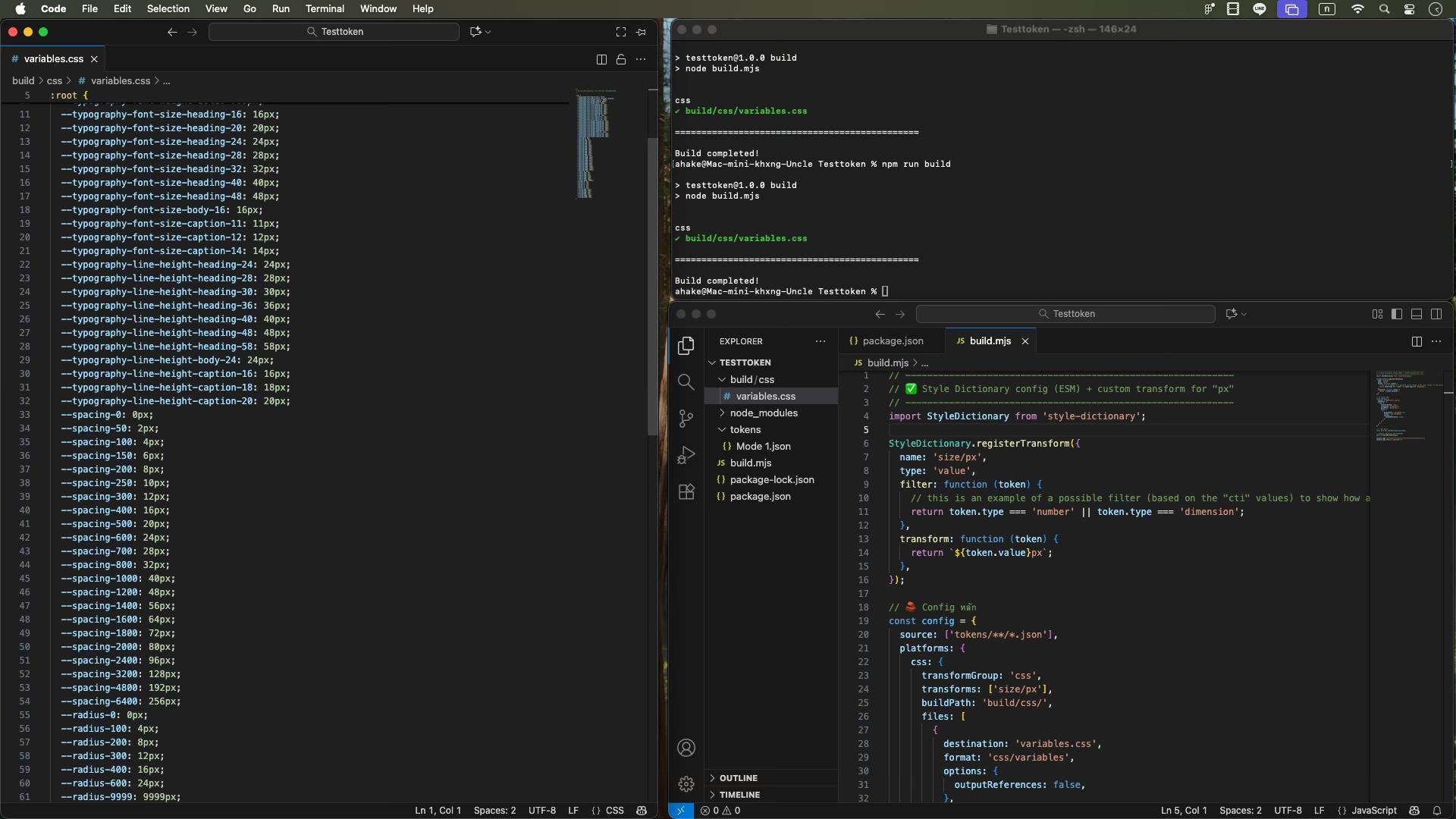Open the Selection menu
Screen dimensions: 1456x819
pyautogui.click(x=168, y=8)
